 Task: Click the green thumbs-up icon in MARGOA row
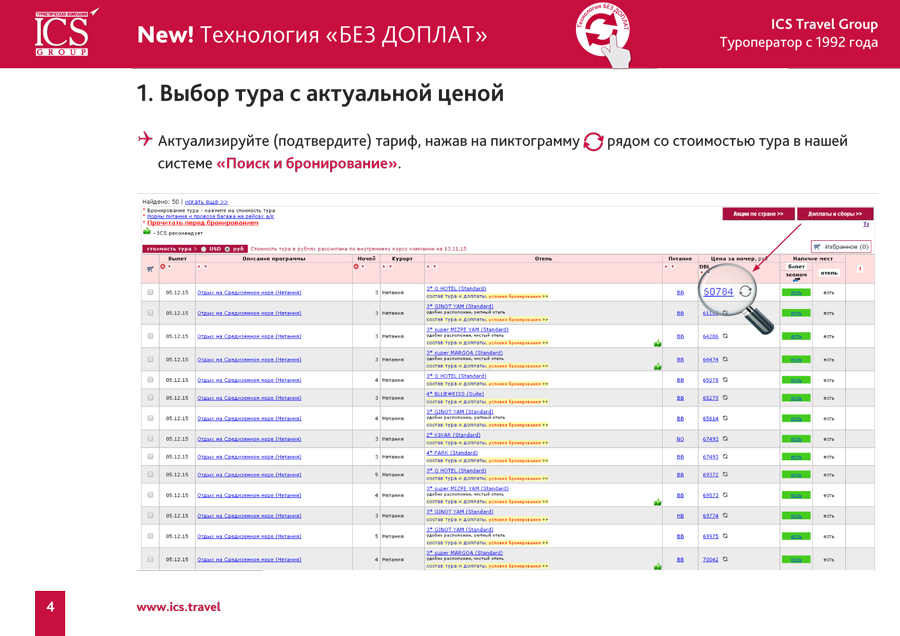point(657,366)
